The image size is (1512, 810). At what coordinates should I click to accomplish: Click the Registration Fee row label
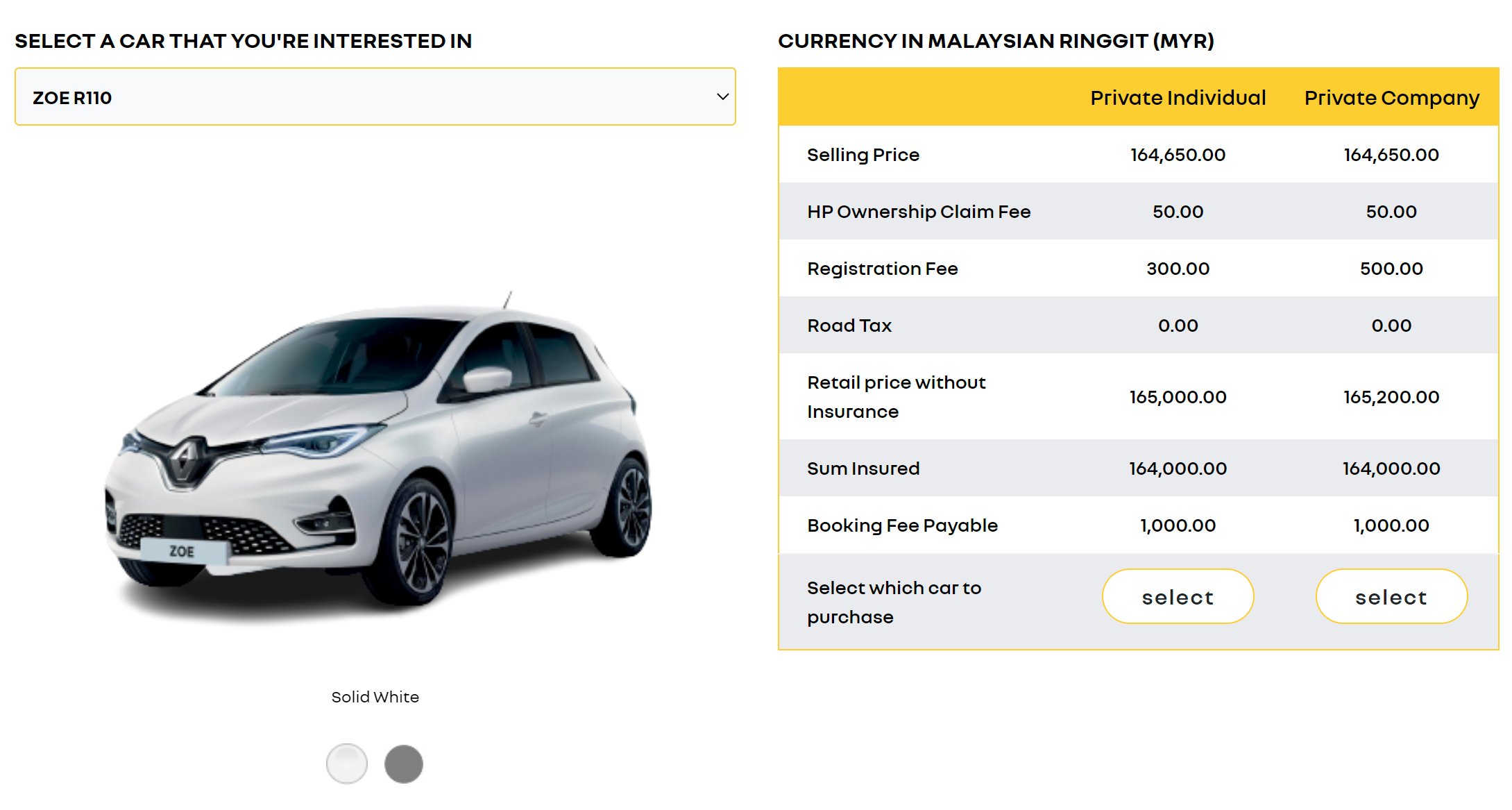[882, 269]
